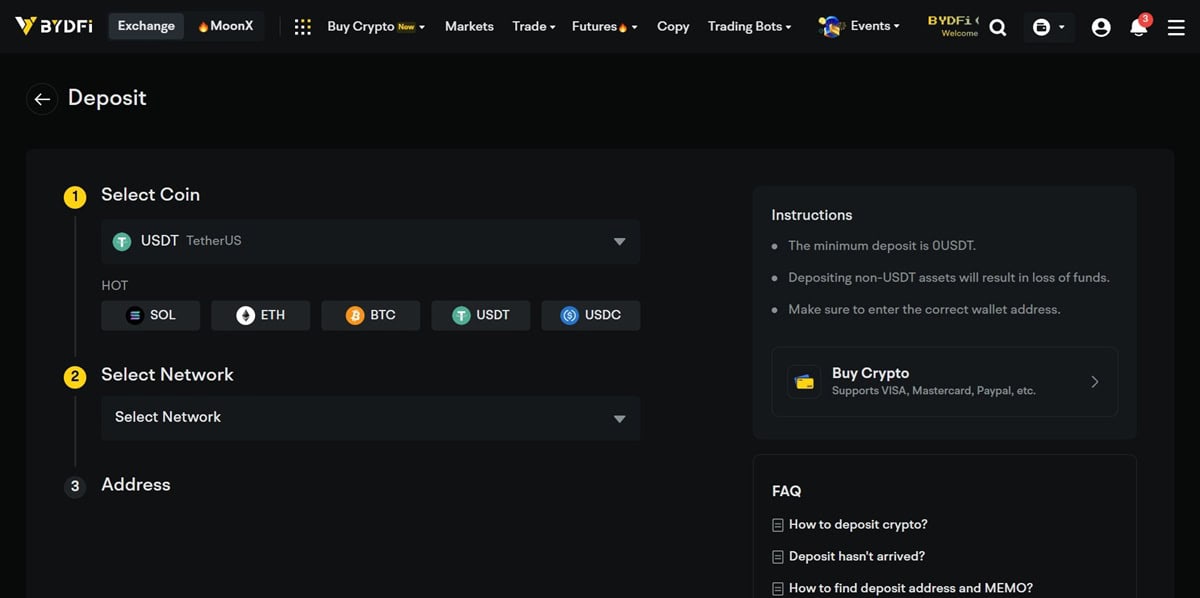This screenshot has height=598, width=1200.
Task: Open the How to deposit crypto FAQ
Action: [x=858, y=525]
